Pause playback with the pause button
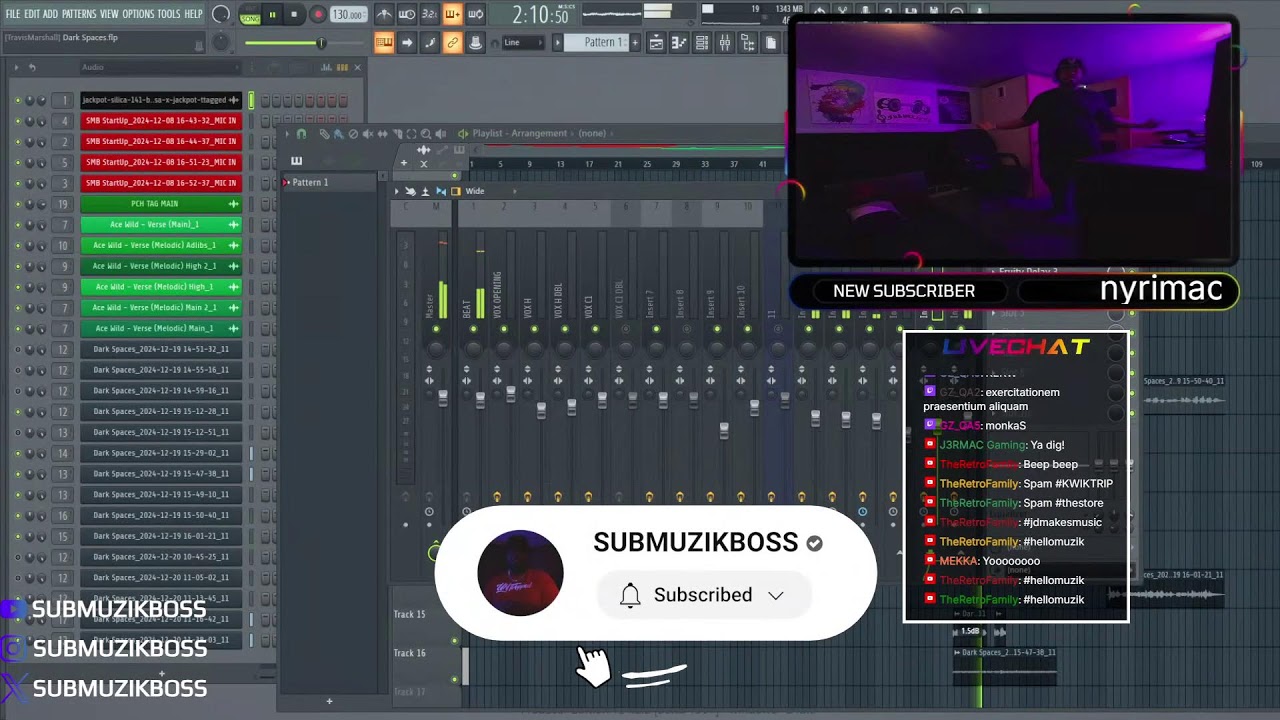Viewport: 1280px width, 720px height. click(272, 15)
